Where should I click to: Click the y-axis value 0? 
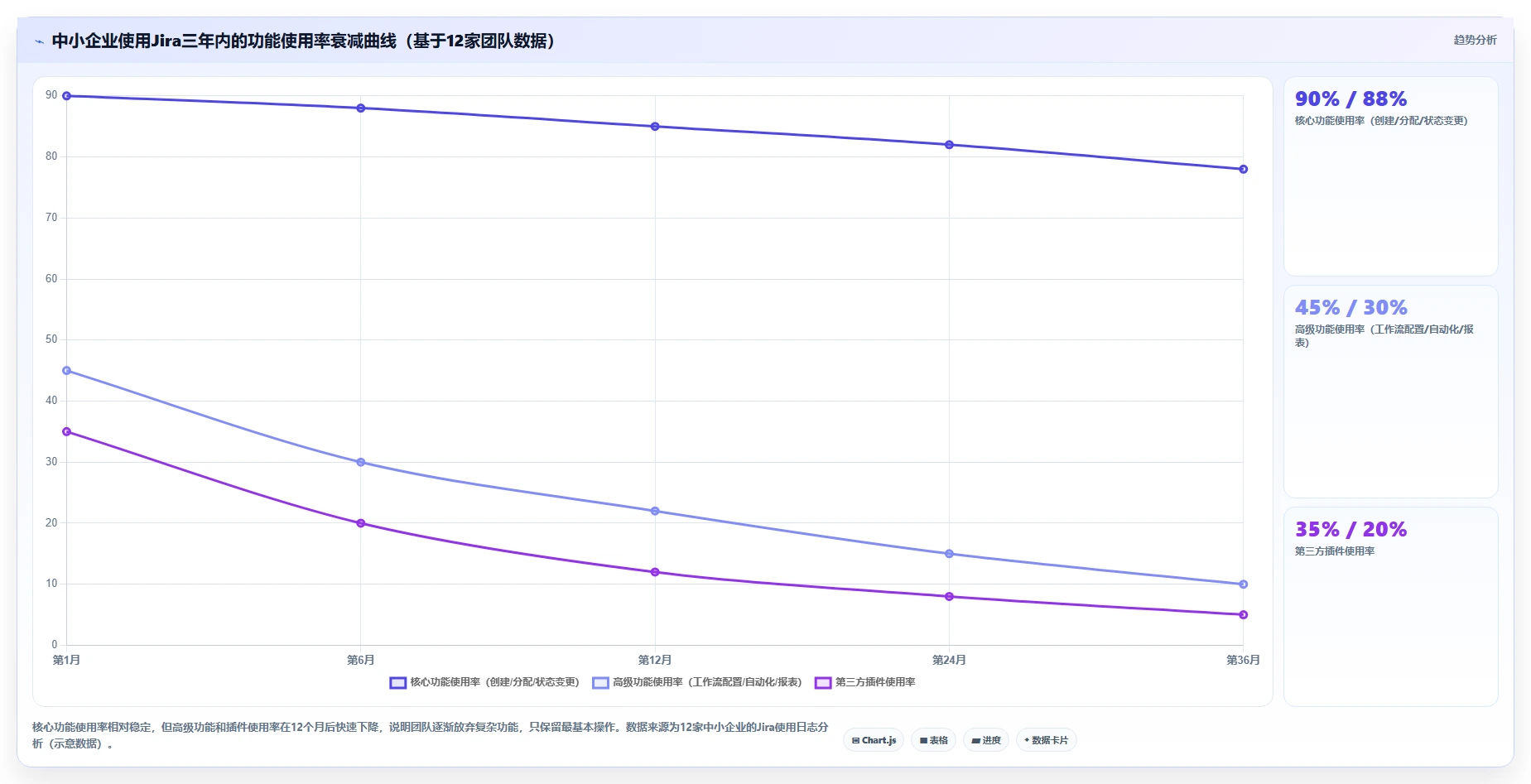click(x=55, y=644)
